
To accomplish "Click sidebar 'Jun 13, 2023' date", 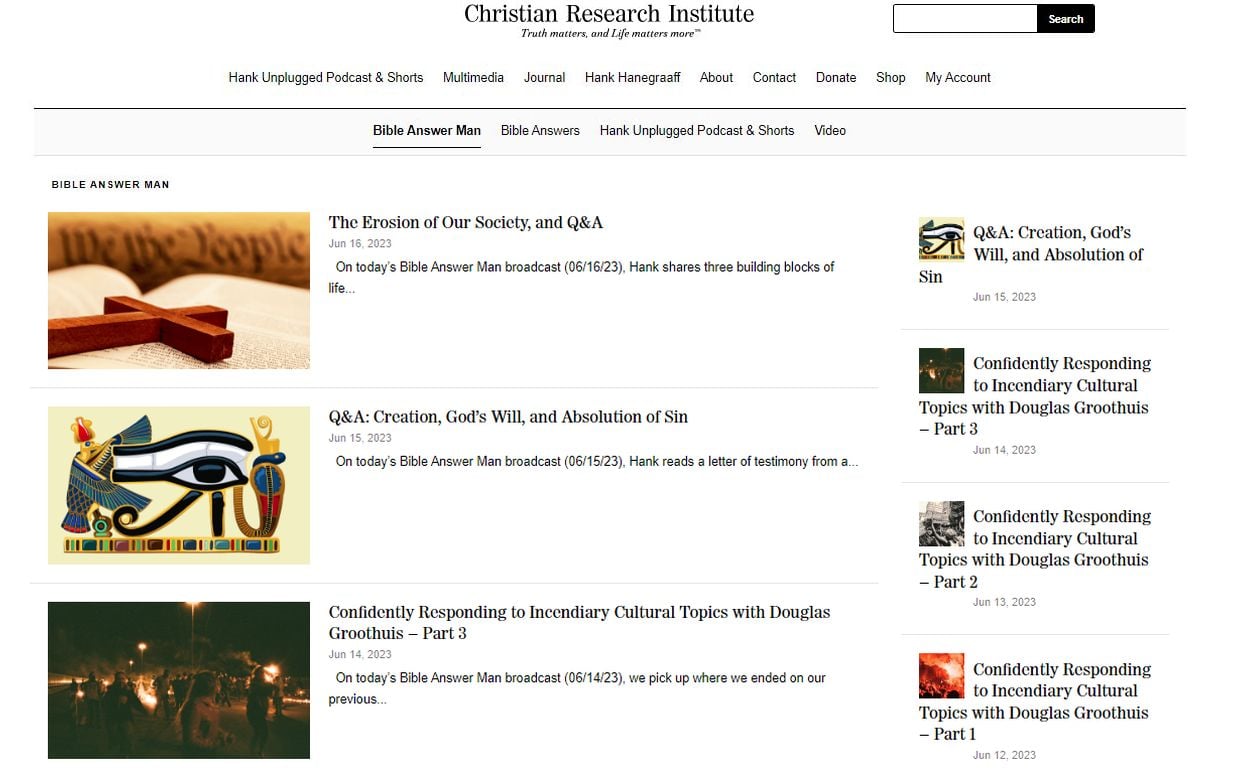I will pos(1004,602).
